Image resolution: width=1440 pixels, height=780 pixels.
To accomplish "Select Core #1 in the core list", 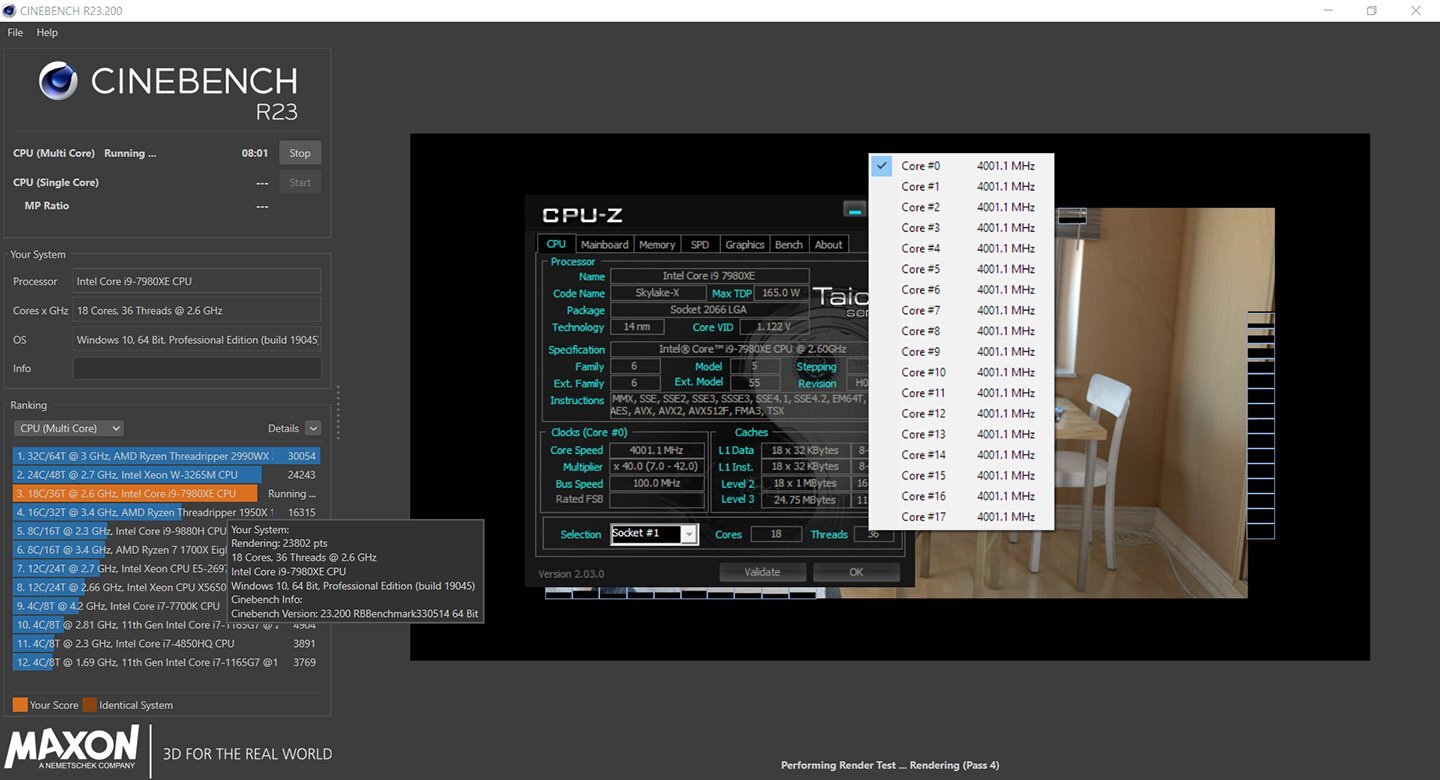I will tap(961, 186).
